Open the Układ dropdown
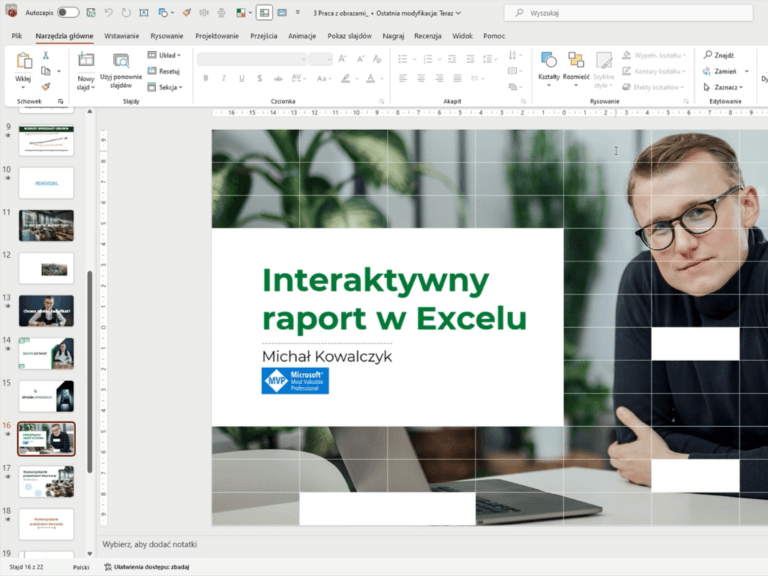 click(x=165, y=55)
